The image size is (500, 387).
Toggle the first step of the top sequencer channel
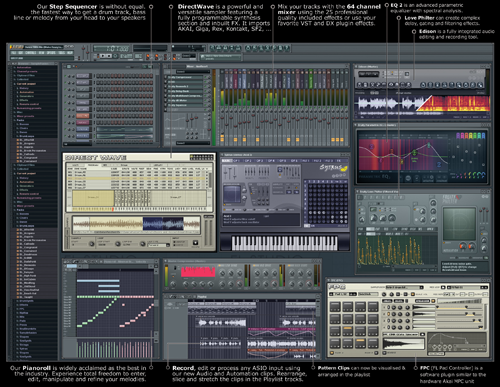(98, 76)
